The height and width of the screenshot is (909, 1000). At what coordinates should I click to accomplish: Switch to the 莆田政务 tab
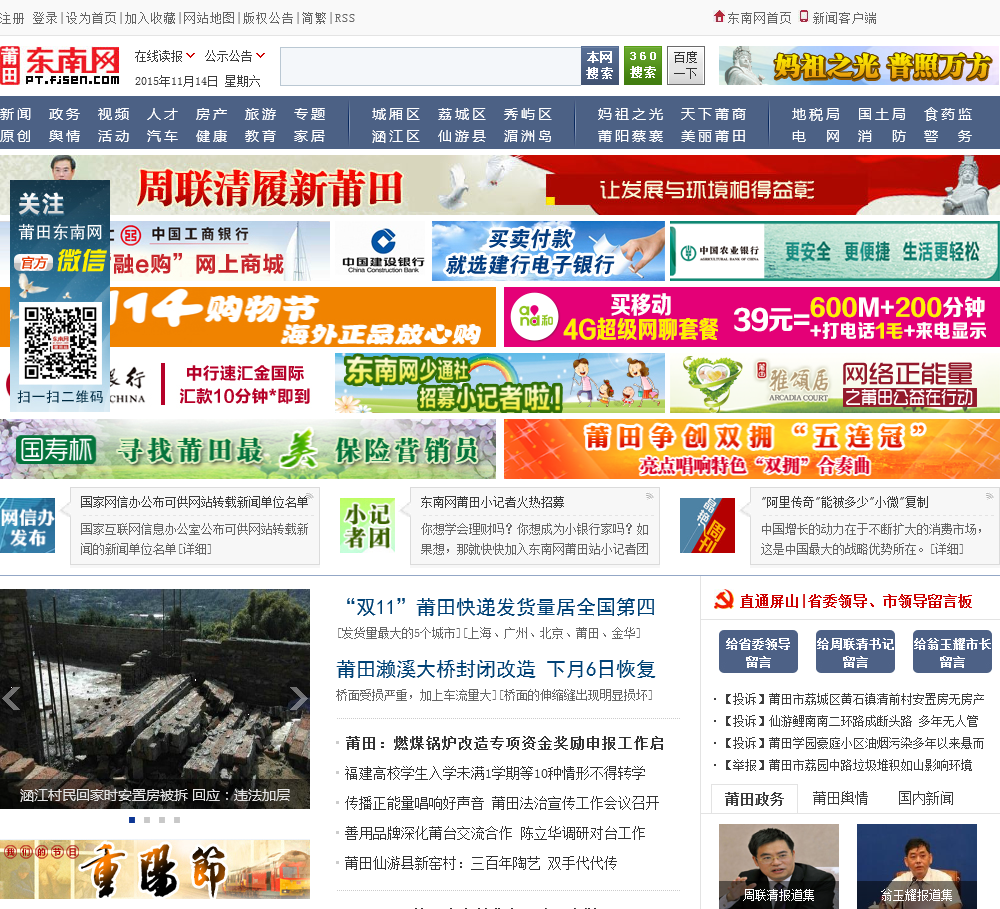754,799
